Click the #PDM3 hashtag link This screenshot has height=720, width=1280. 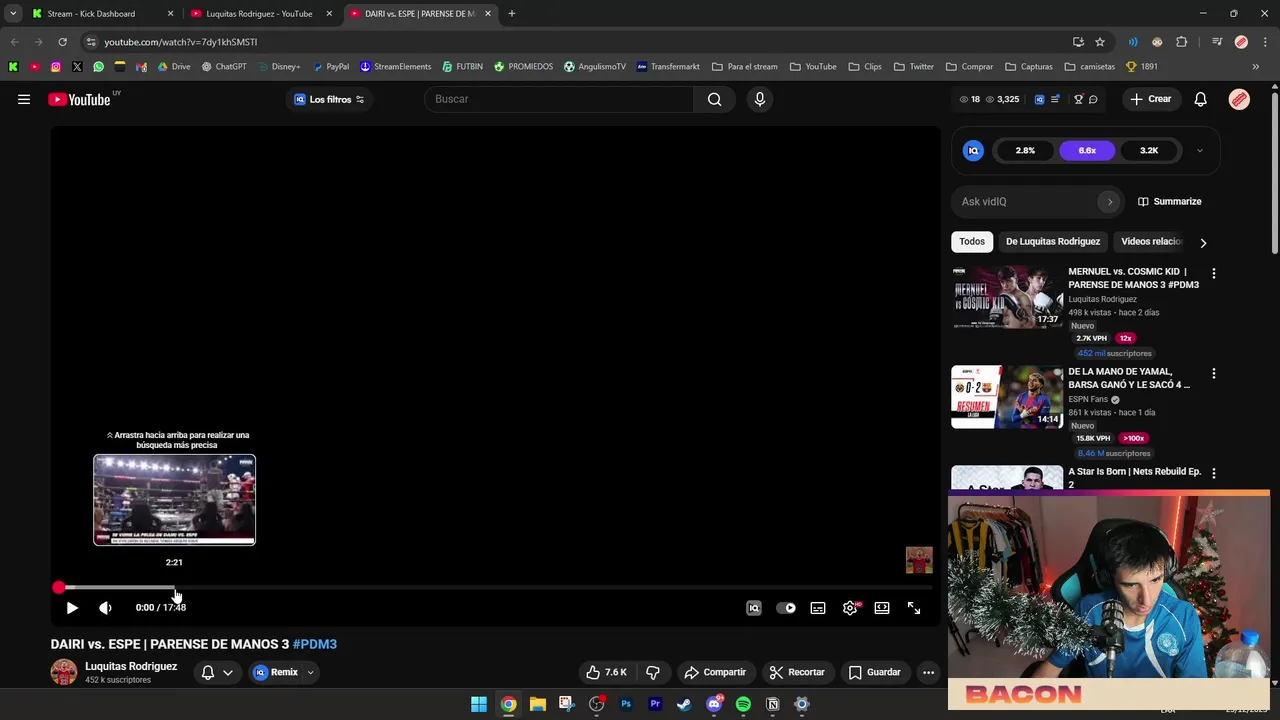[315, 644]
